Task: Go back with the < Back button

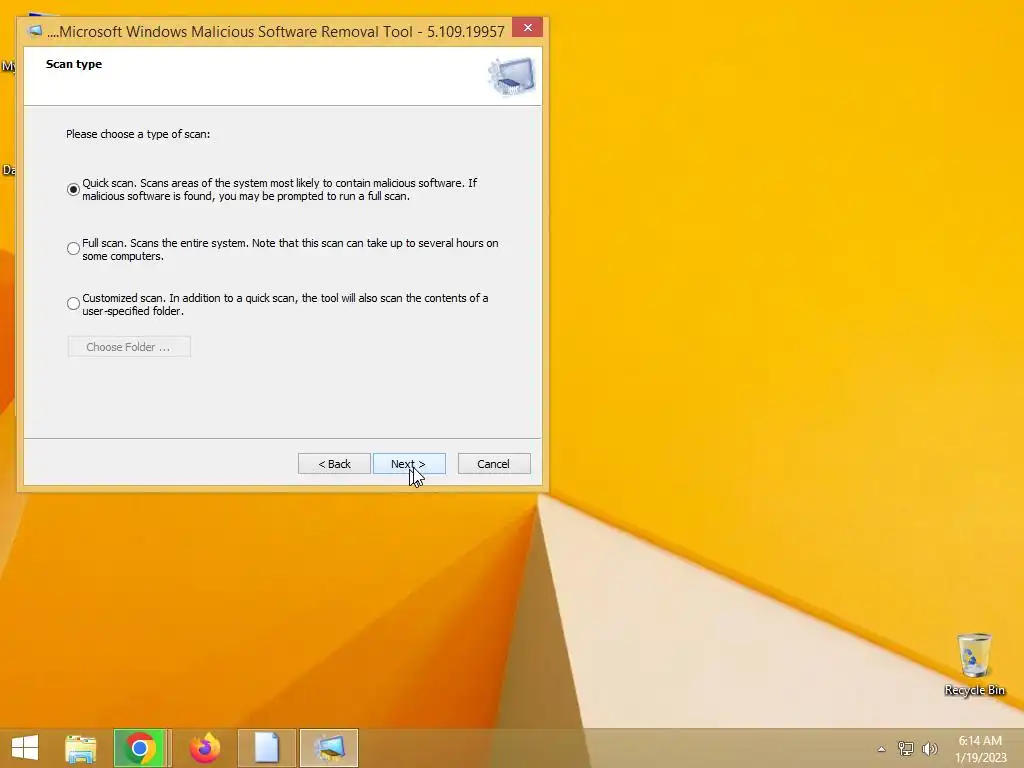Action: coord(334,464)
